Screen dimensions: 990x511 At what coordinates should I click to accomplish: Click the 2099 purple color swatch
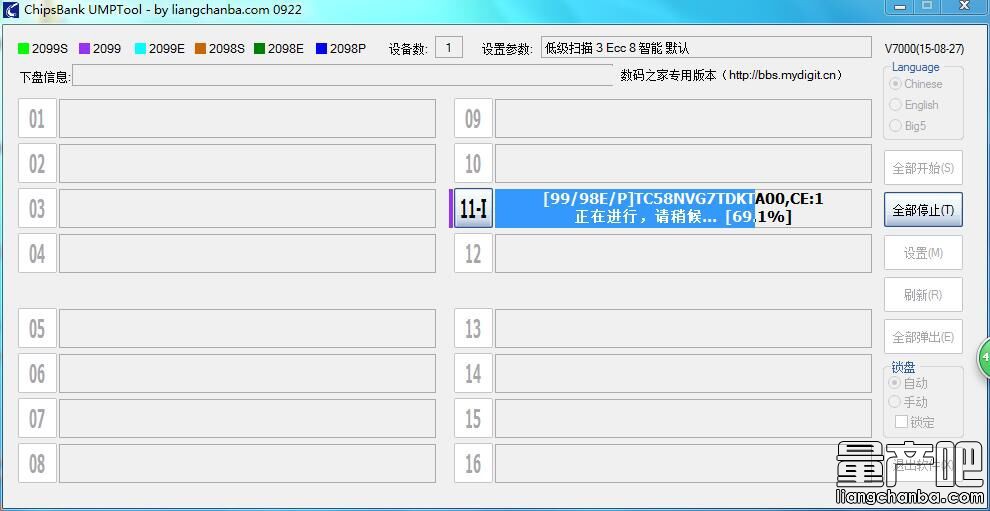pyautogui.click(x=85, y=49)
